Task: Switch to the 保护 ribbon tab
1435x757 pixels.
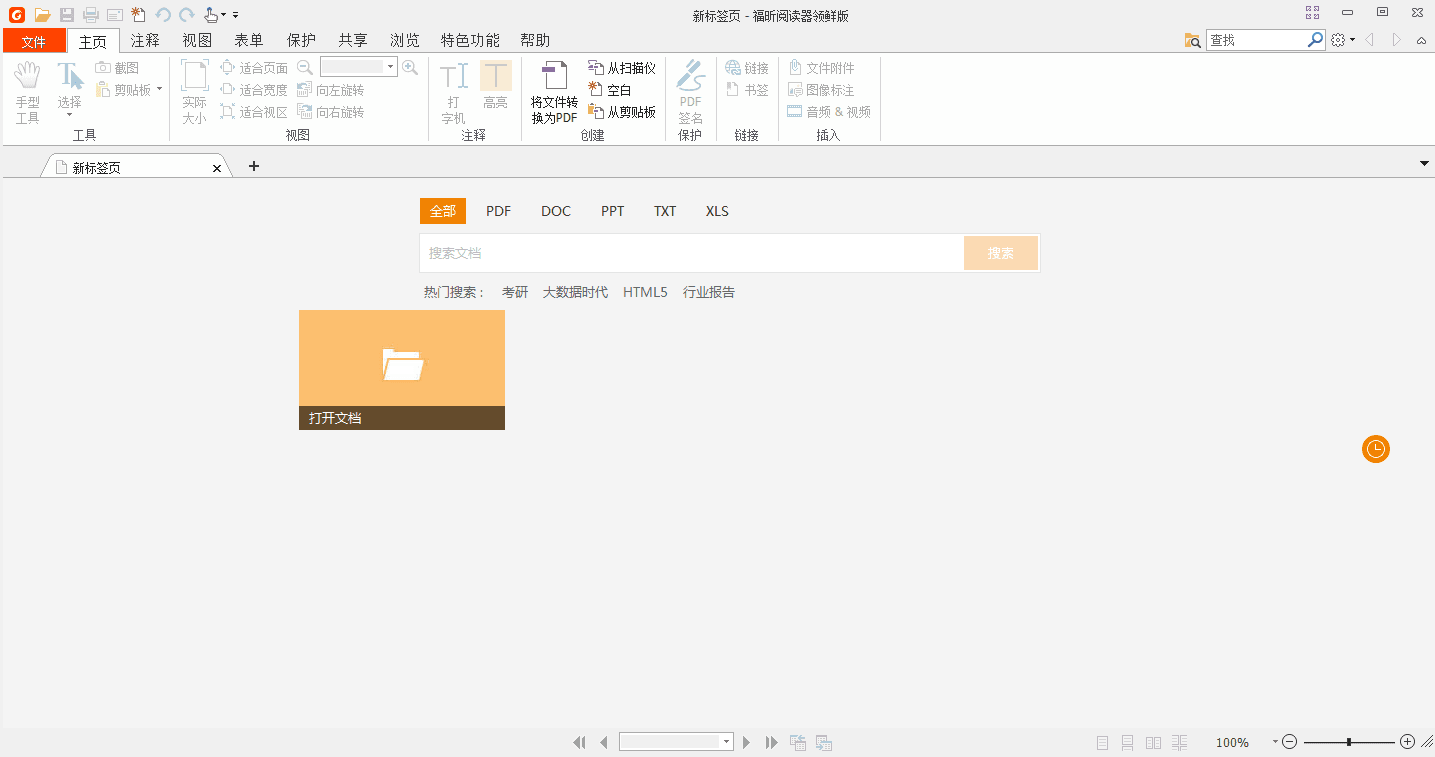Action: pyautogui.click(x=301, y=41)
